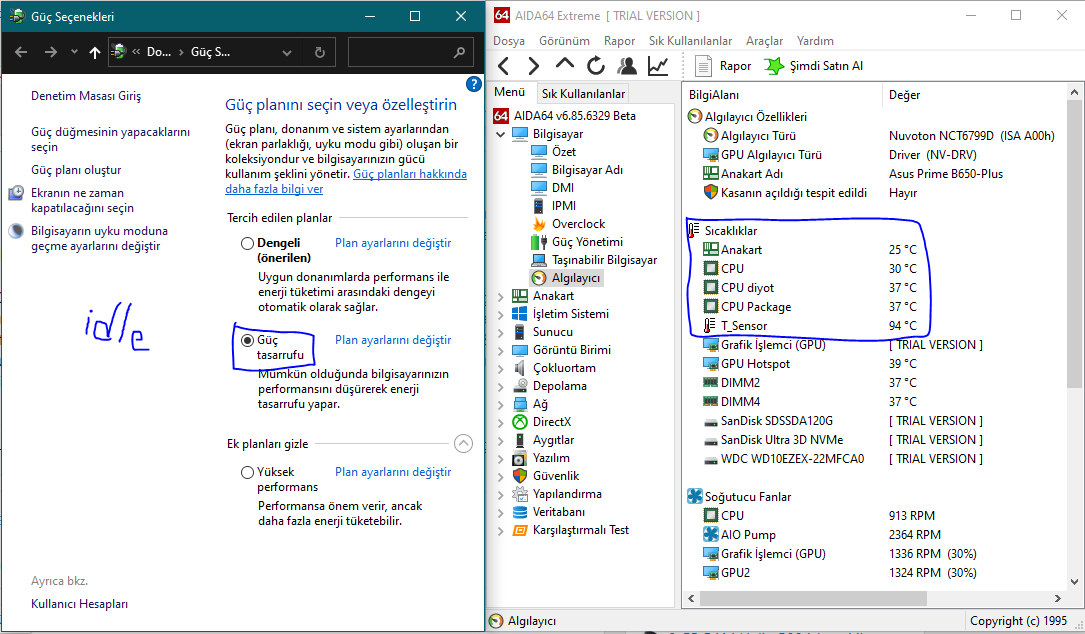The width and height of the screenshot is (1085, 634).
Task: Expand the Anakart tree node
Action: pos(500,296)
